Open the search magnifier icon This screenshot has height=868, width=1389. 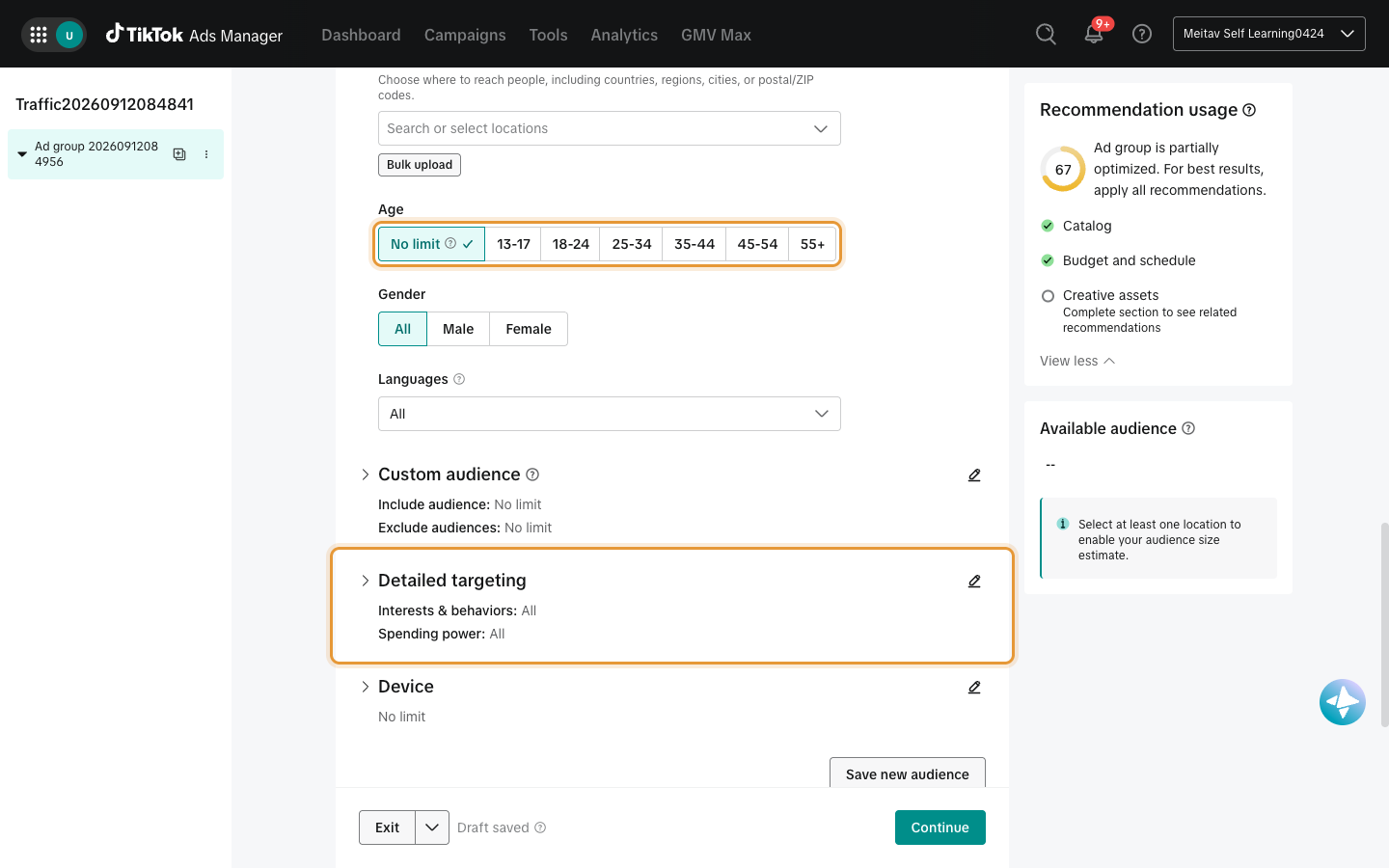tap(1046, 35)
